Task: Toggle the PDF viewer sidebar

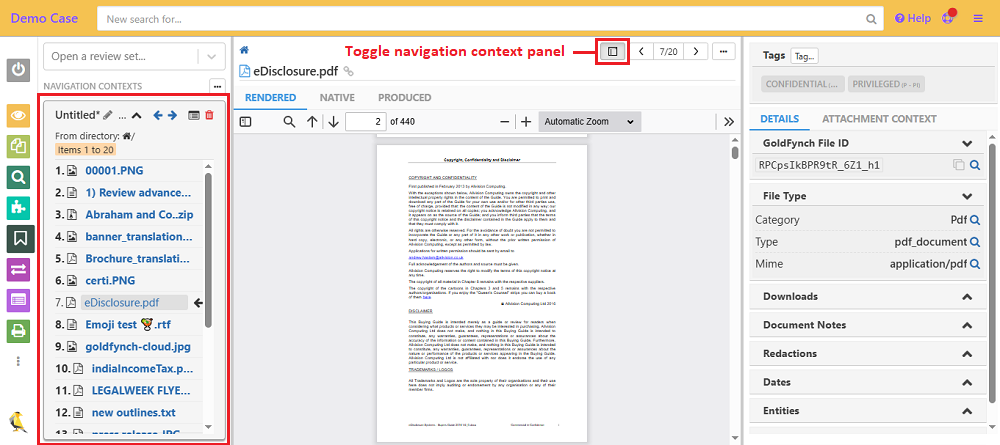Action: [x=246, y=122]
